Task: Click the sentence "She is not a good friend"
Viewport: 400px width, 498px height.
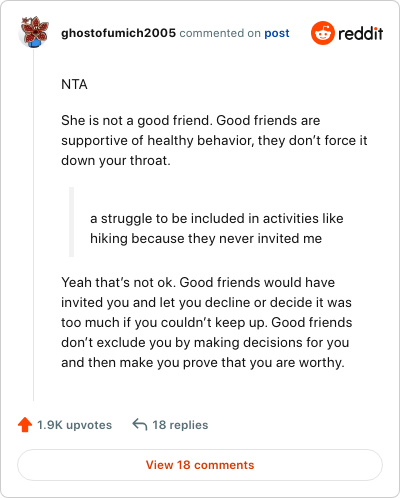Action: (137, 120)
